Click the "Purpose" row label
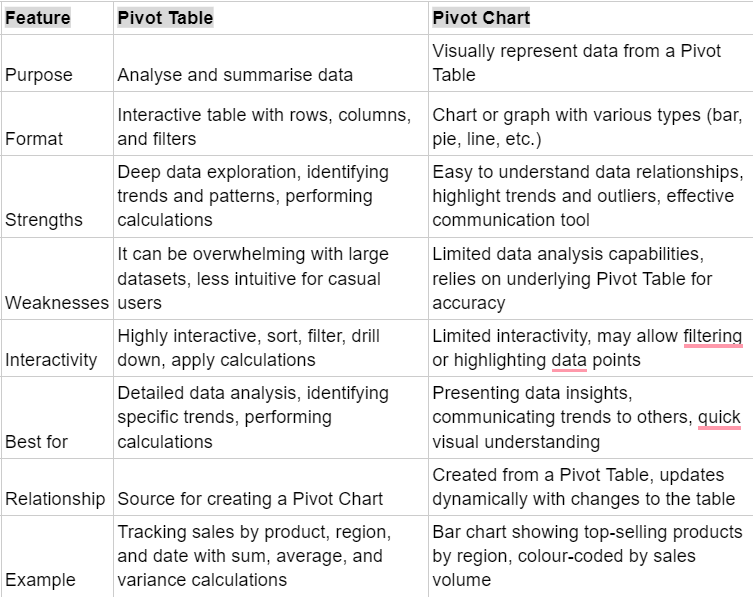 40,74
